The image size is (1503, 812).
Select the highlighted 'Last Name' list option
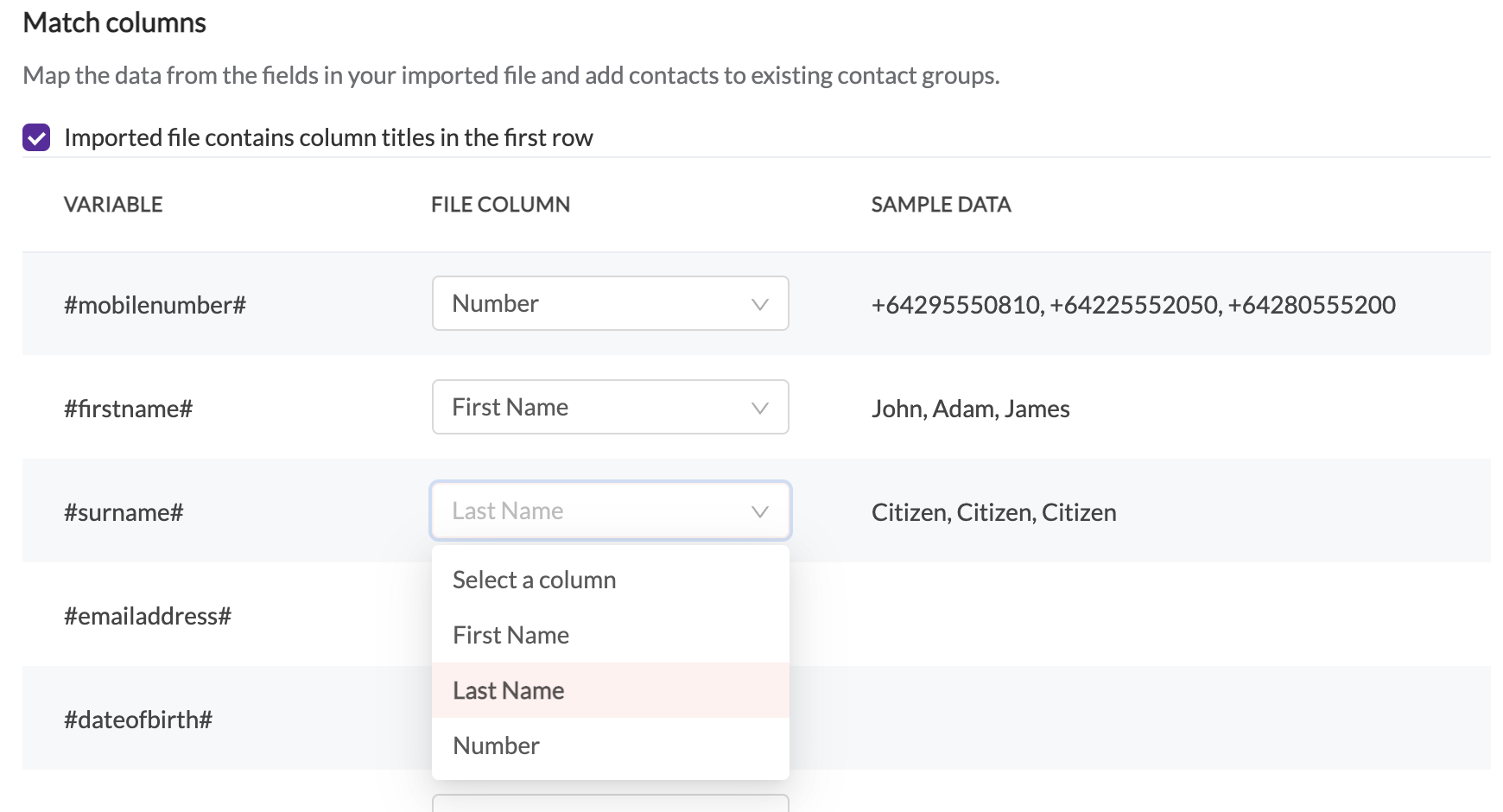(509, 690)
